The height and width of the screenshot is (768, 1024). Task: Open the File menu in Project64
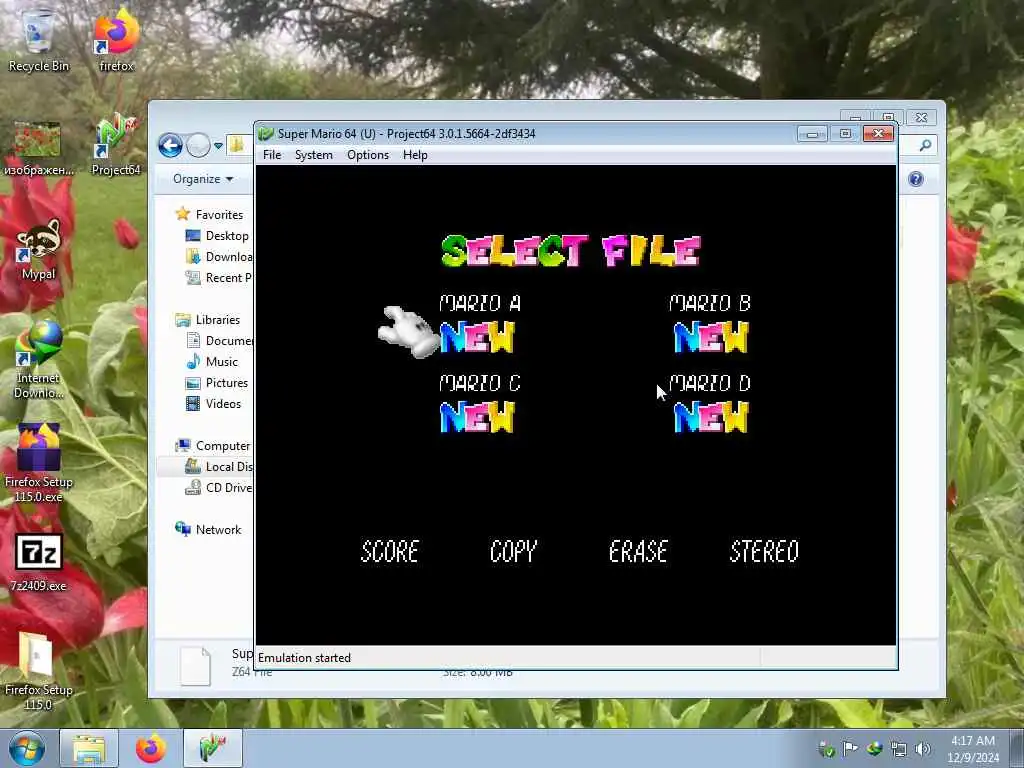(272, 155)
